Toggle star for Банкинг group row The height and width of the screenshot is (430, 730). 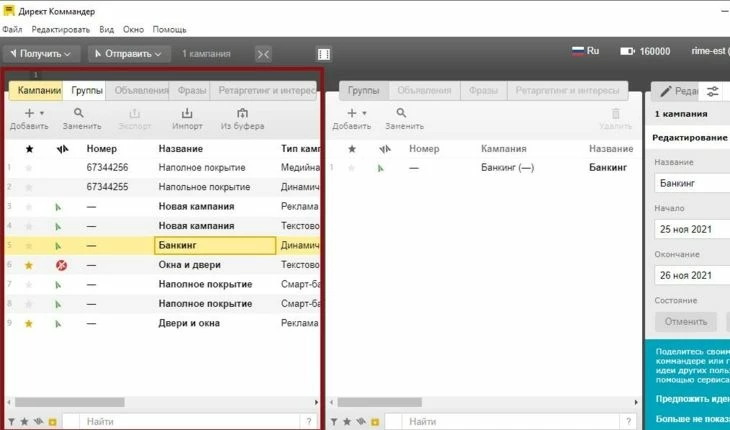pos(351,168)
